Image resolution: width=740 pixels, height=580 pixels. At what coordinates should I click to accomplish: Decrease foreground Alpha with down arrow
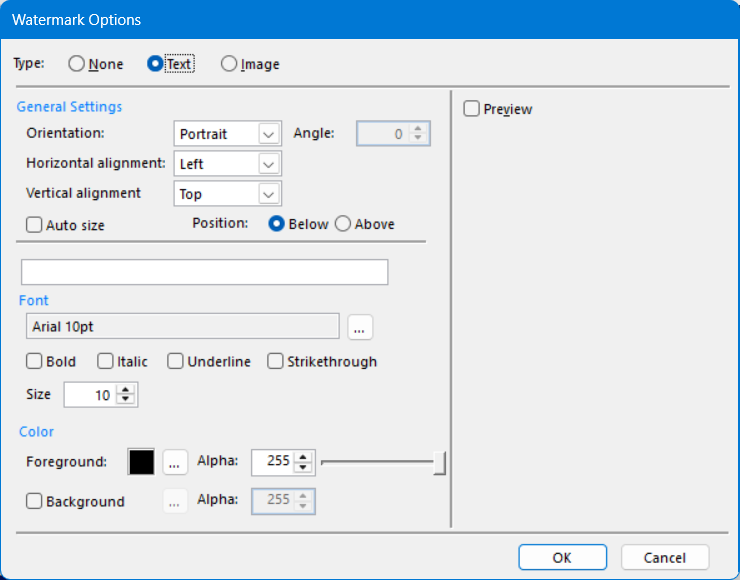(304, 467)
